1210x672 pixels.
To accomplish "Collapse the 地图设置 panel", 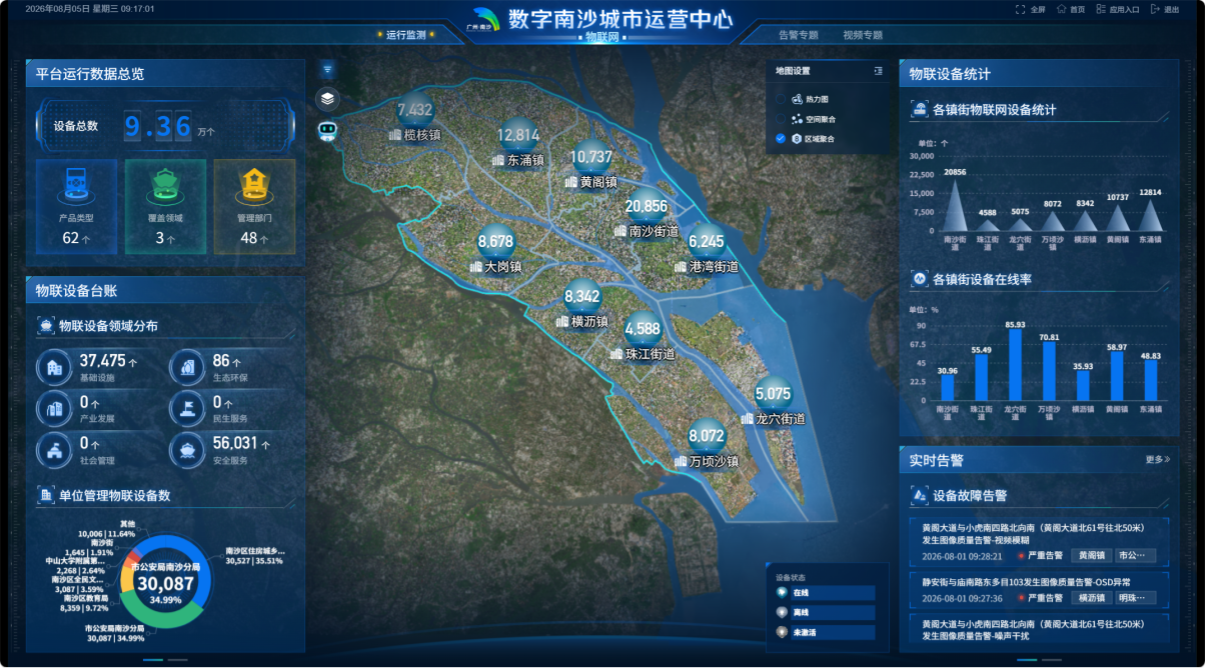I will click(x=878, y=71).
